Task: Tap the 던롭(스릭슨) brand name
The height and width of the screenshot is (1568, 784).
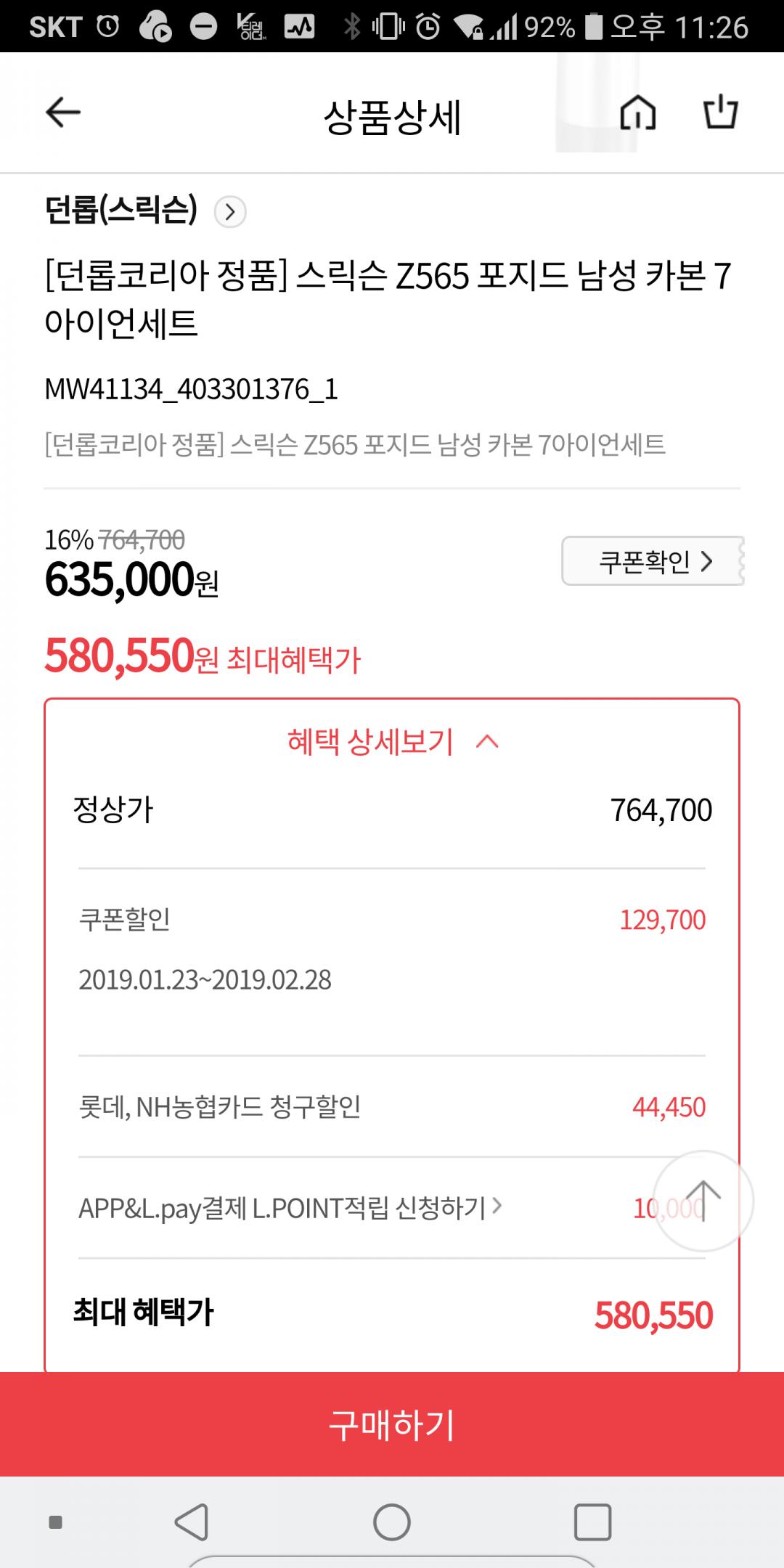Action: [x=121, y=211]
